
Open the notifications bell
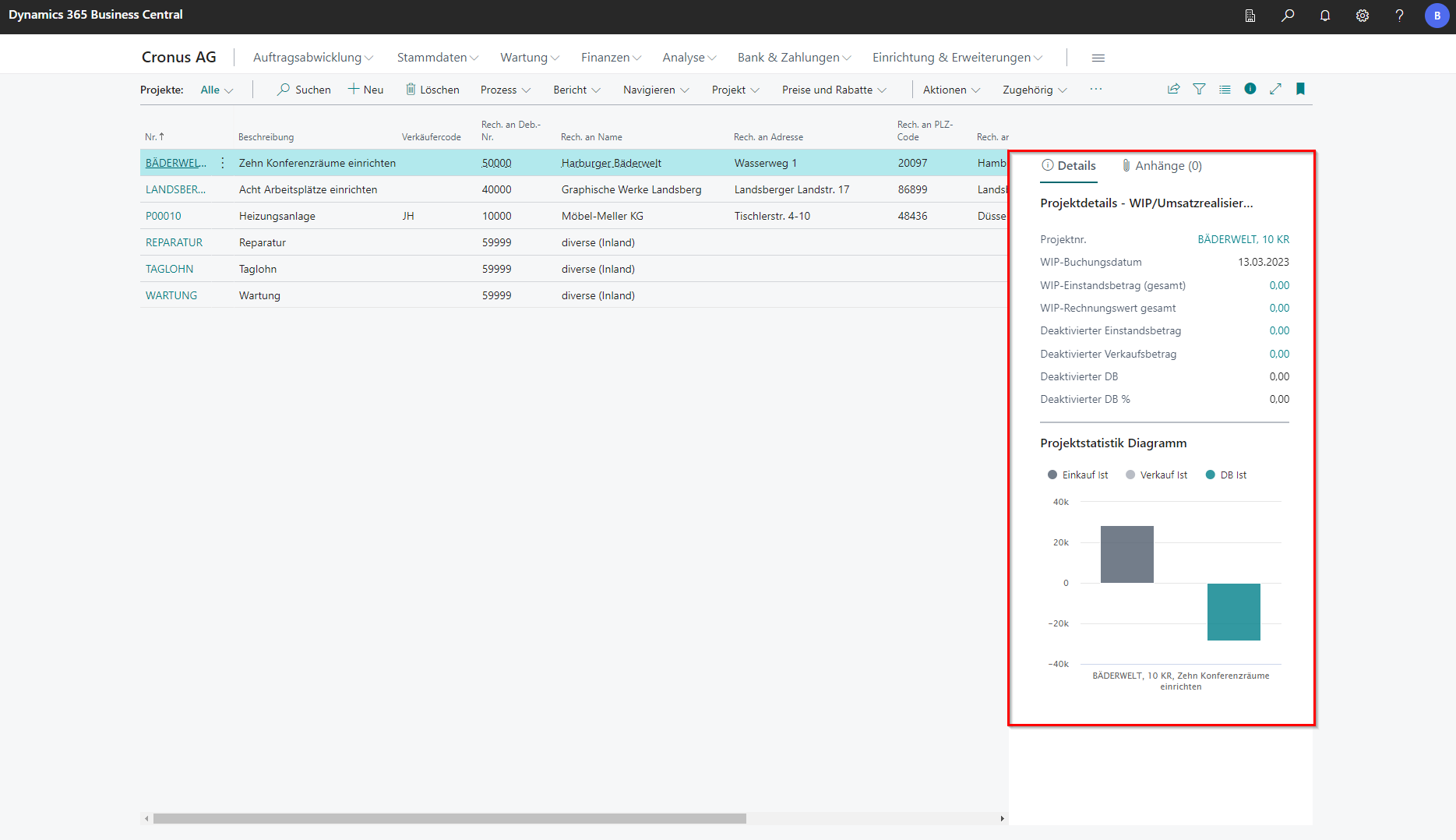1324,16
